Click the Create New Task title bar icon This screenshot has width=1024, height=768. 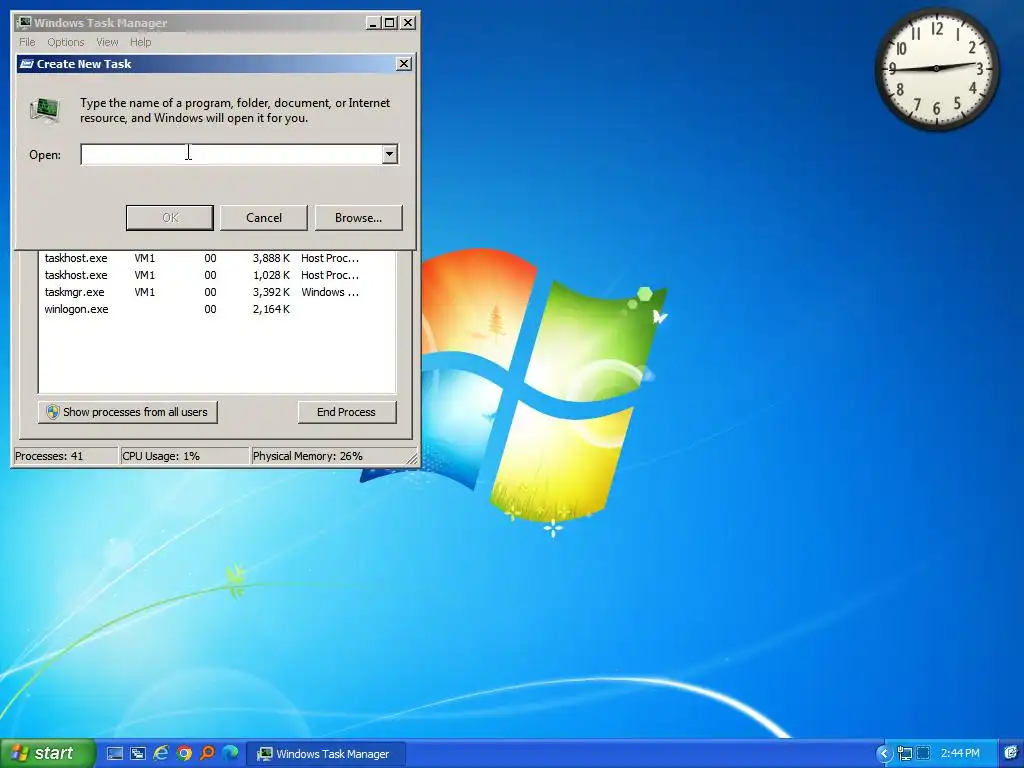27,63
